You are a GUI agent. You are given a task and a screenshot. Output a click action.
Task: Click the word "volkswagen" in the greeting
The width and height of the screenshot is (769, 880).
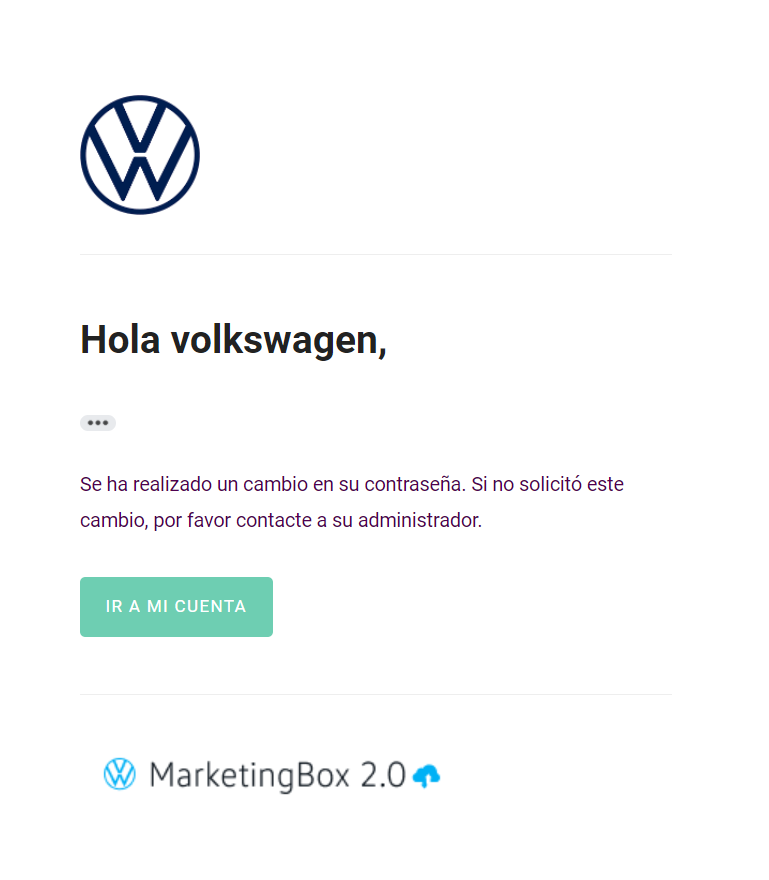(x=279, y=340)
